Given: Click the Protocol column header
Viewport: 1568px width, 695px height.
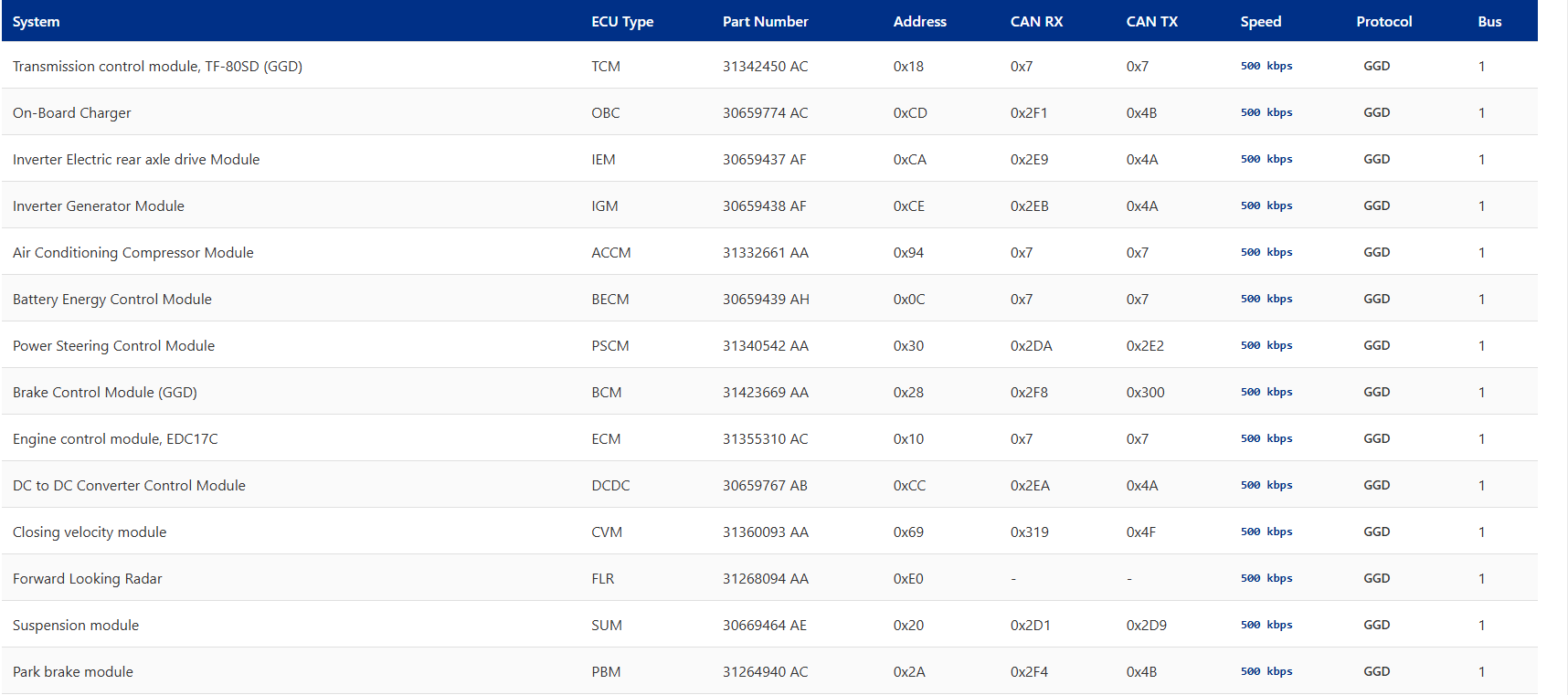Looking at the screenshot, I should point(1383,22).
